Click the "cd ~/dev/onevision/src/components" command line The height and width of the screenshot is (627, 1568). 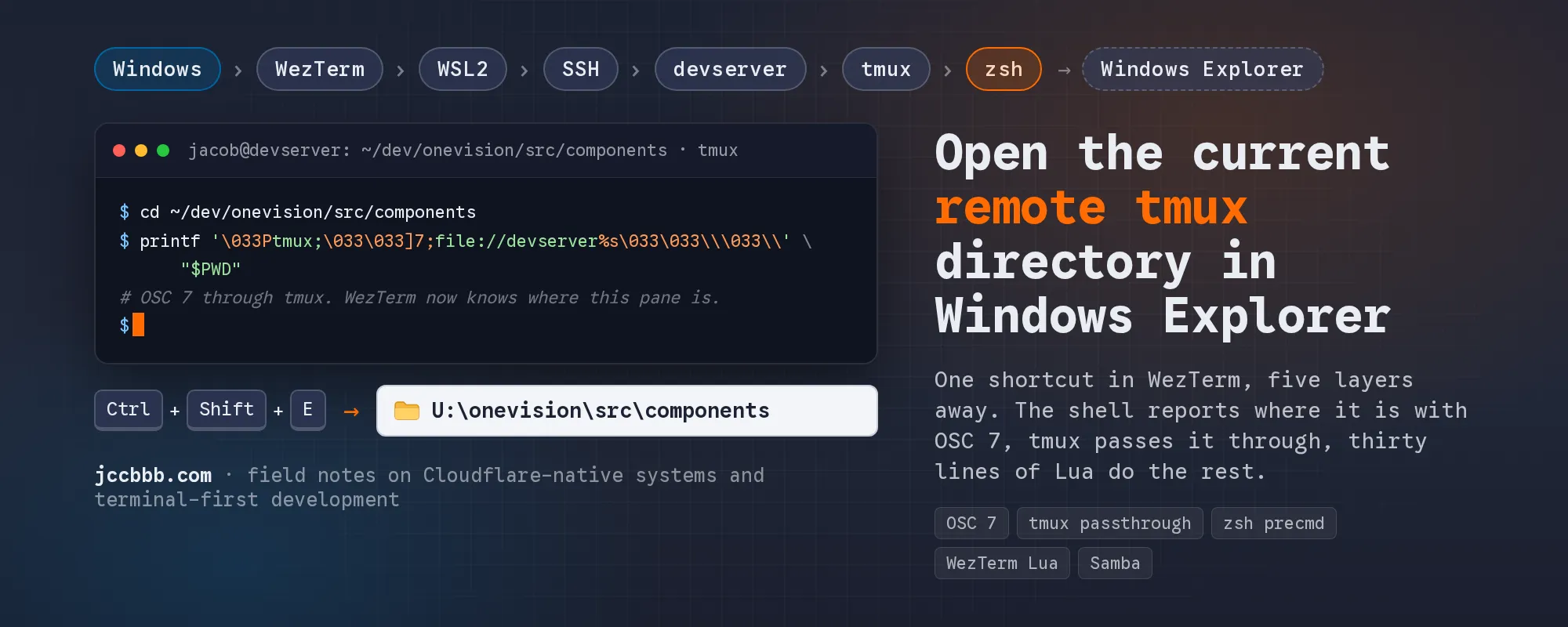[x=298, y=212]
